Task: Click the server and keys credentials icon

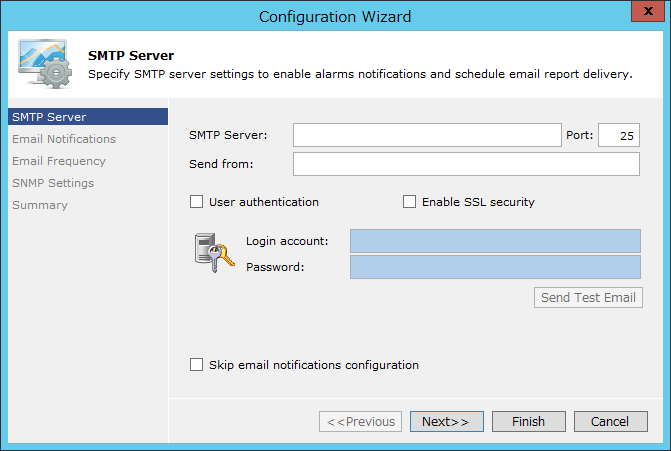Action: pos(214,253)
